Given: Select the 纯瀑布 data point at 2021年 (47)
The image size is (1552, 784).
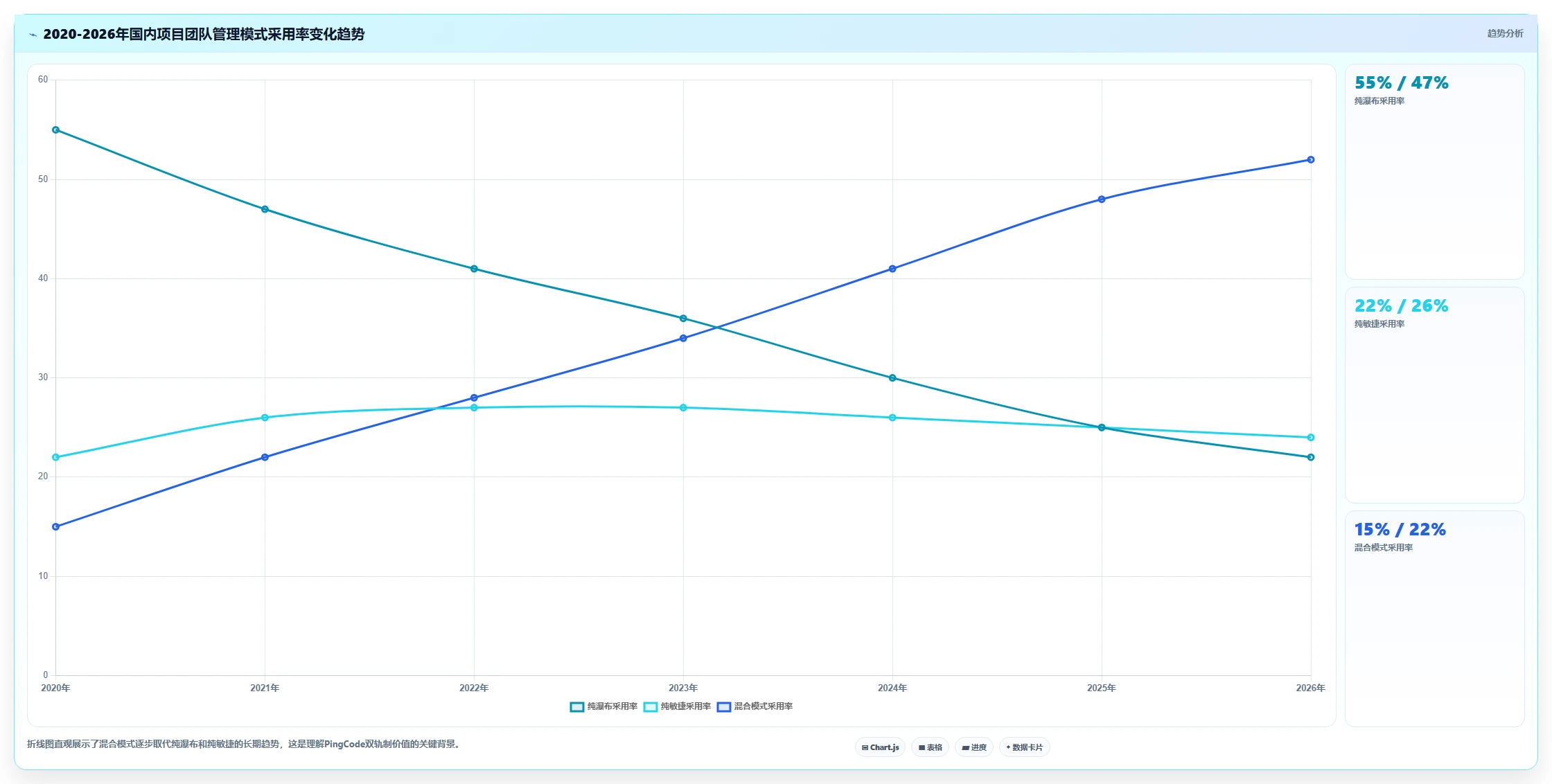Looking at the screenshot, I should [x=265, y=209].
